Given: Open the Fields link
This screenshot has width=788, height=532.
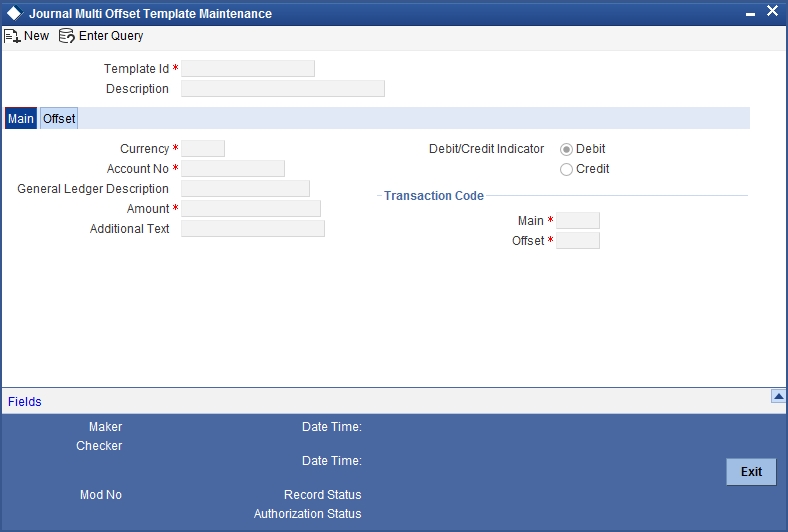Looking at the screenshot, I should (25, 402).
